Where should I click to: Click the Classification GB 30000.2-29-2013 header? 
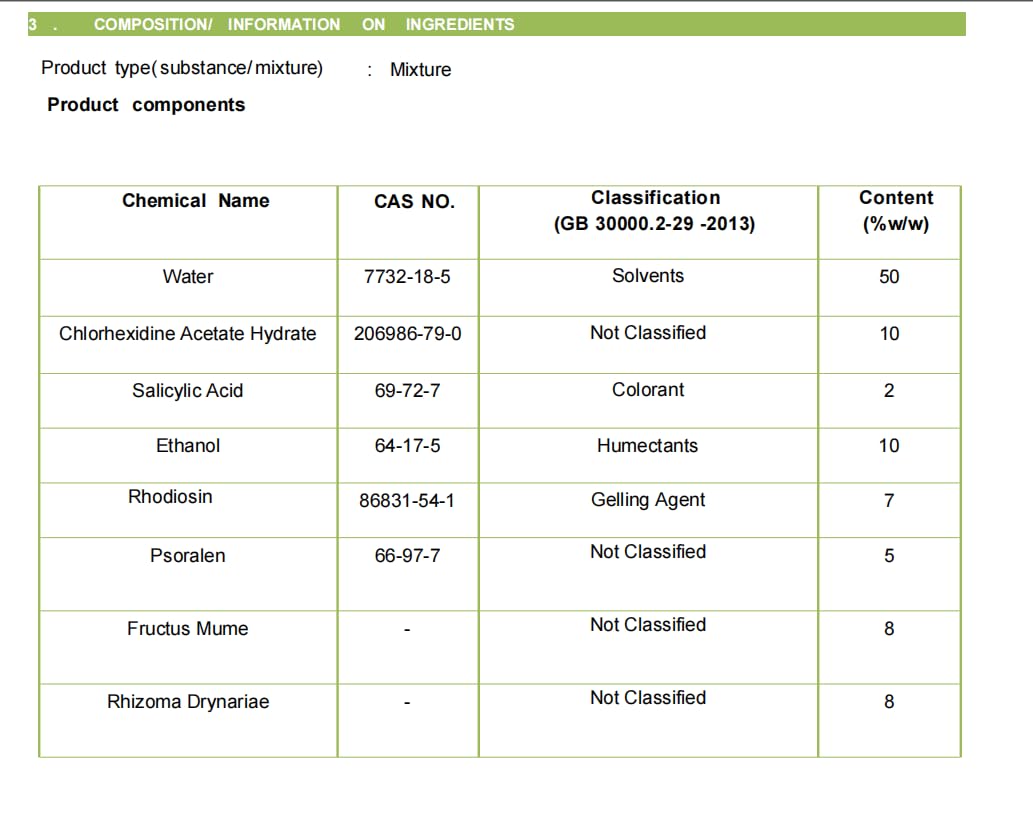(654, 211)
